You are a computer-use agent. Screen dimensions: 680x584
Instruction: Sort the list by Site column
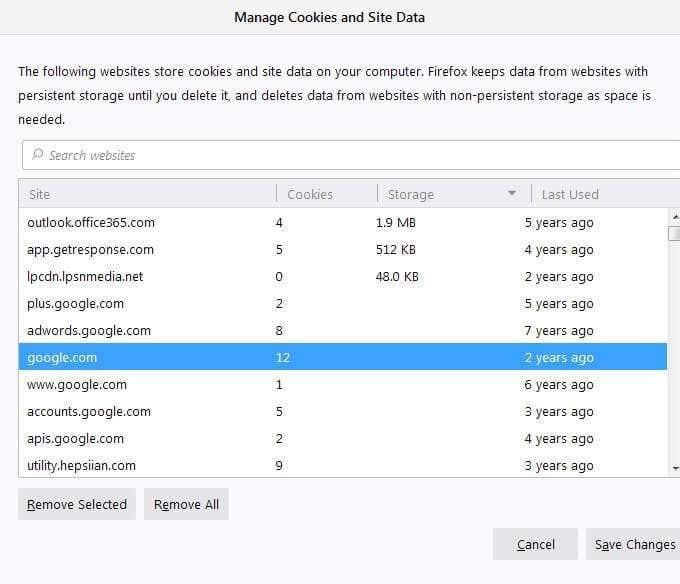coord(147,194)
